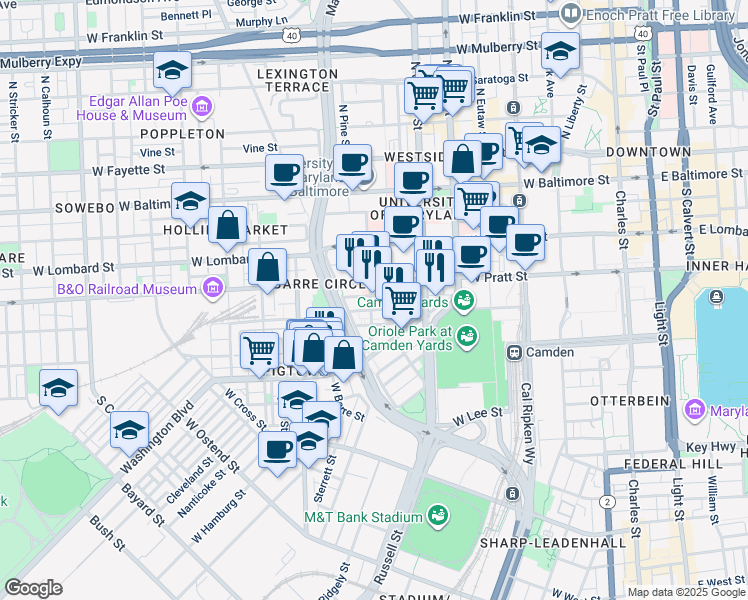Click the B&O Railroad Museum label
748x600 pixels.
[x=127, y=289]
